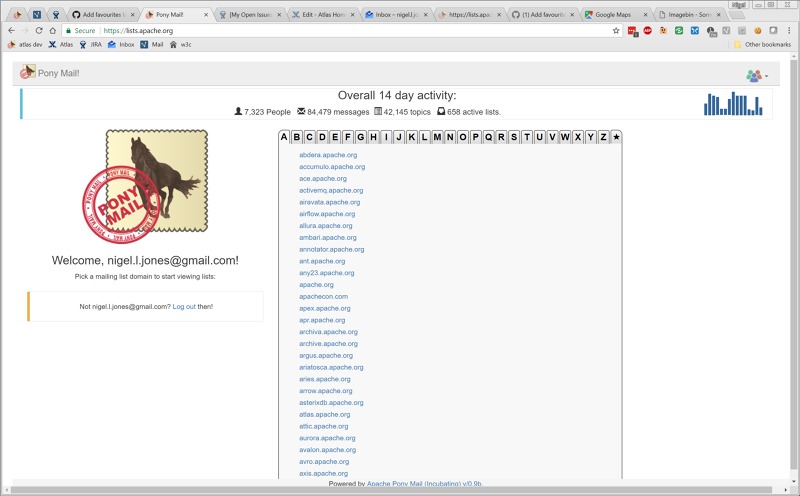Bookmark this page with the star icon
Image resolution: width=800 pixels, height=496 pixels.
(616, 31)
